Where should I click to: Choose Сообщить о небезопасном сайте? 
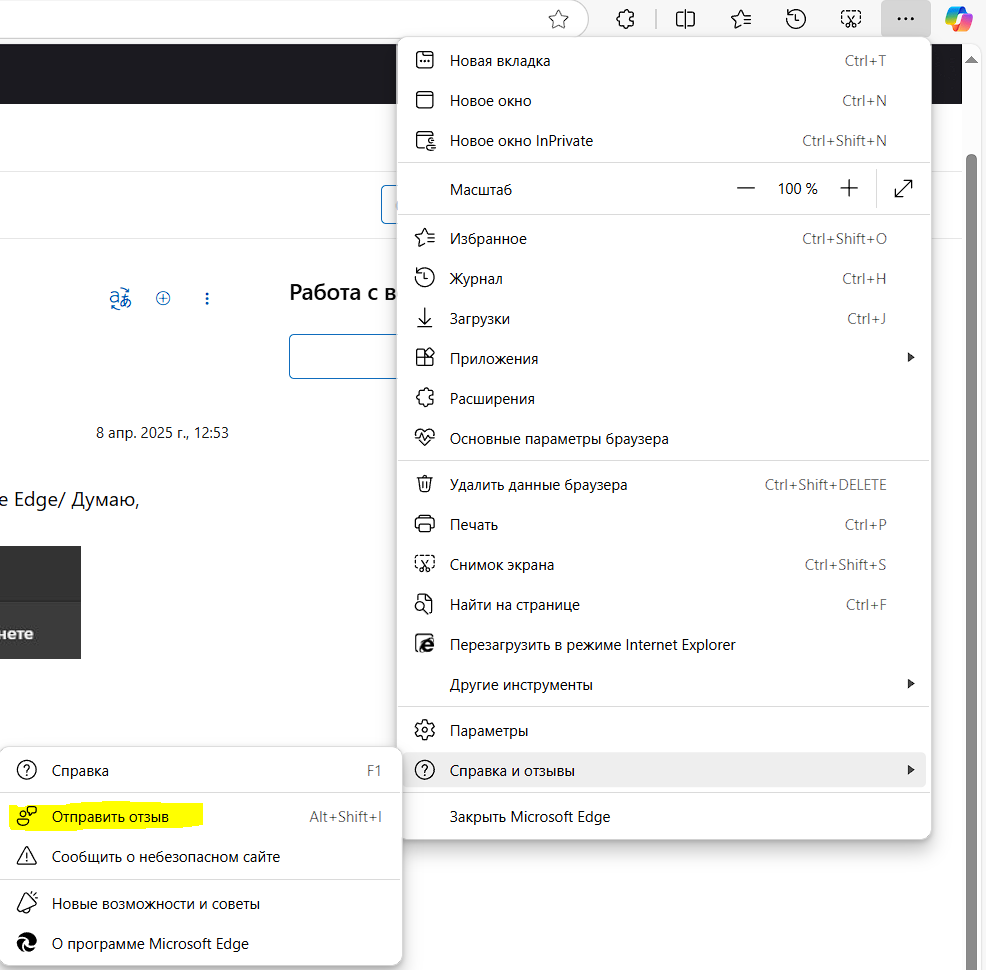(x=200, y=856)
